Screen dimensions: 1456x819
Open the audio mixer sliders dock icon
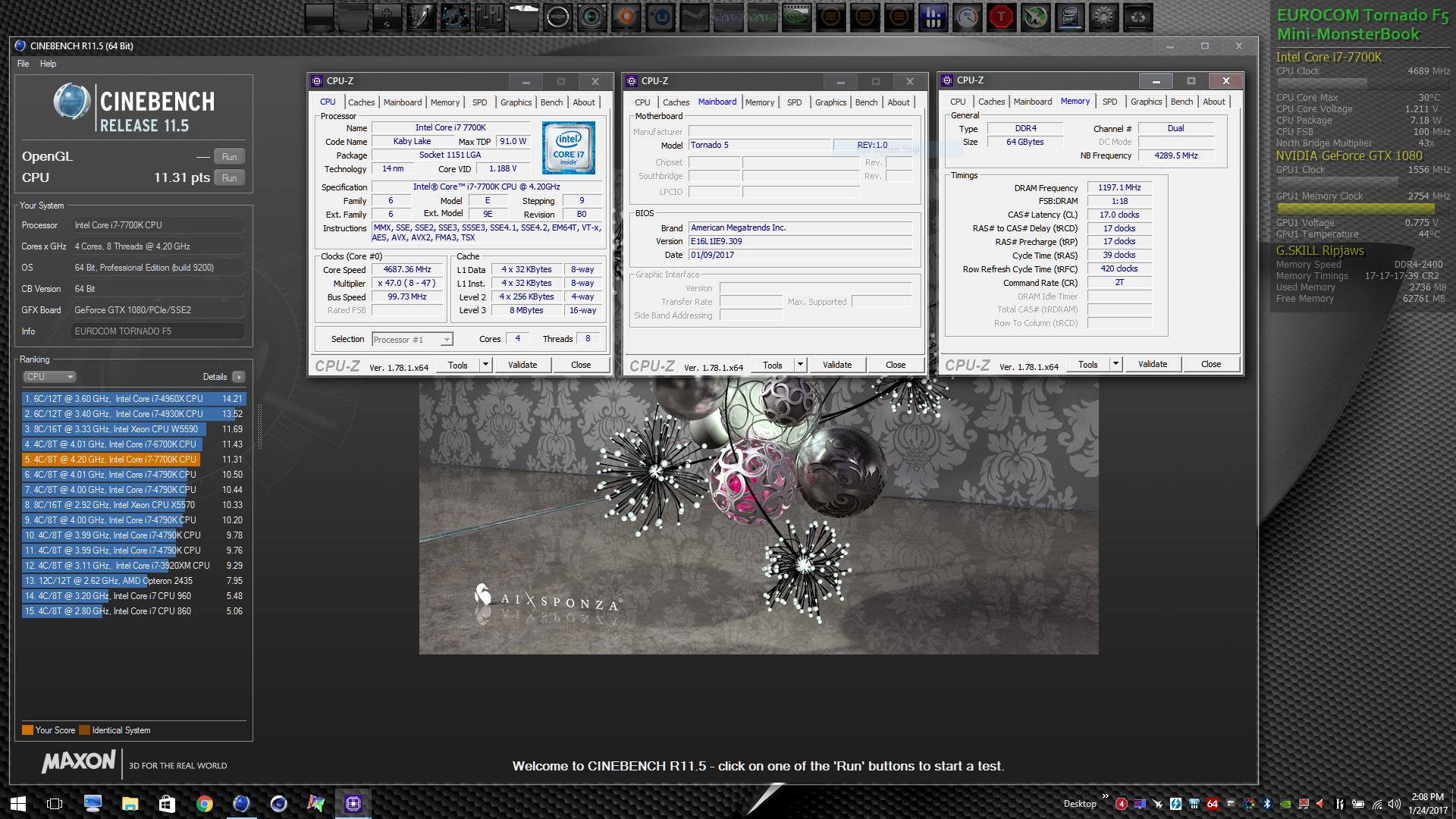(x=489, y=17)
